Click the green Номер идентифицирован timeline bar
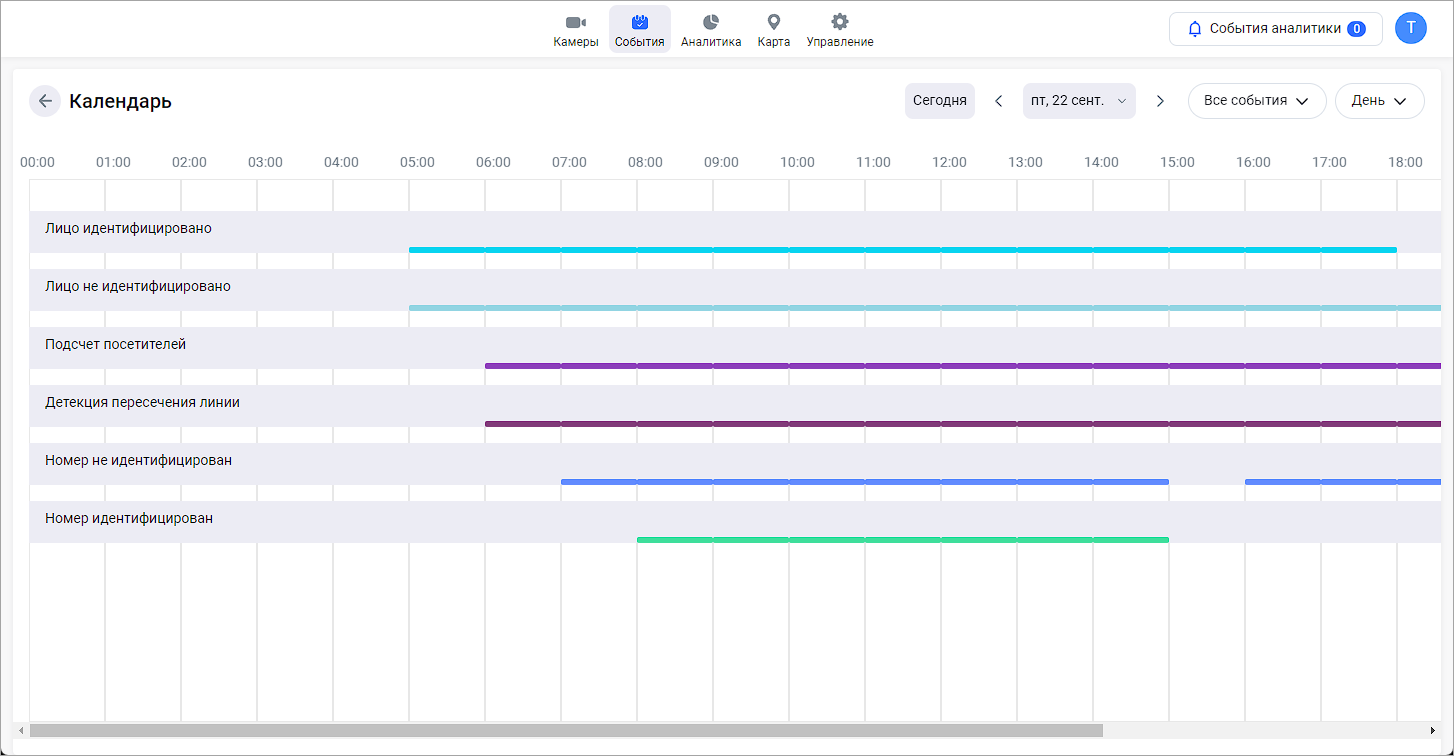The image size is (1454, 756). [902, 540]
